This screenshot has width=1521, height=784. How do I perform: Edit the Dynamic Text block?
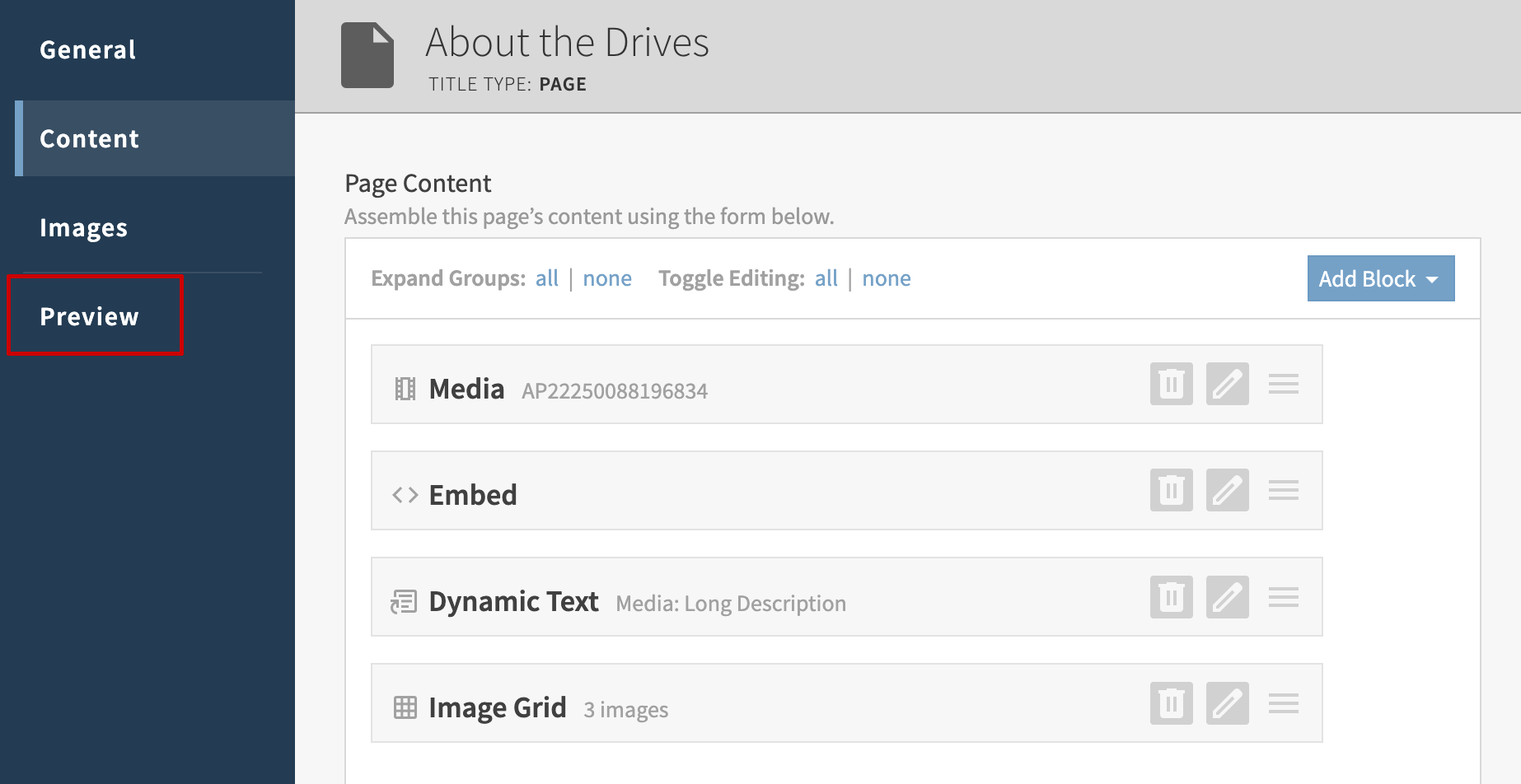coord(1227,597)
